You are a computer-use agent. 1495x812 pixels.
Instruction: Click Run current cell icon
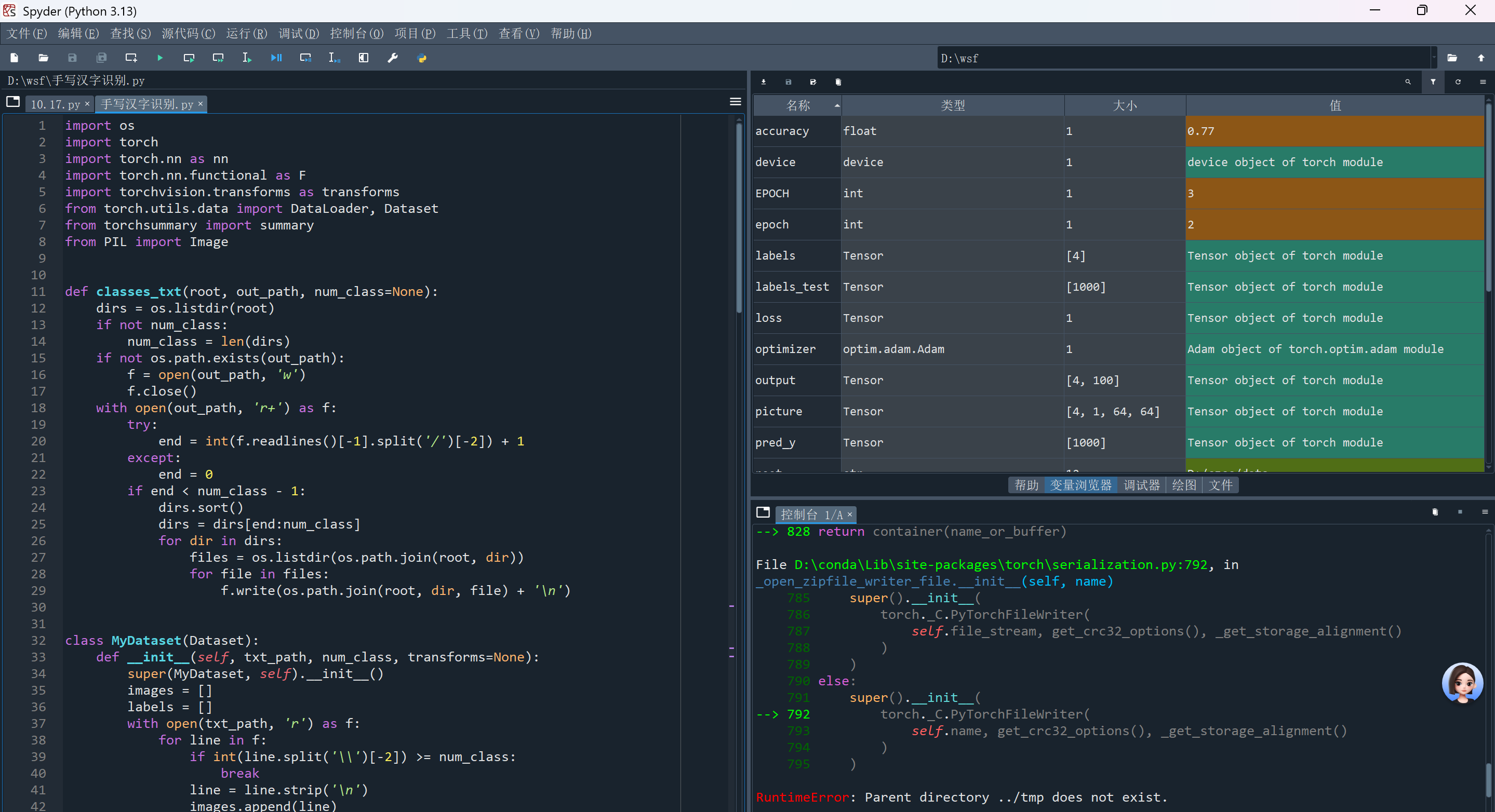pyautogui.click(x=189, y=58)
